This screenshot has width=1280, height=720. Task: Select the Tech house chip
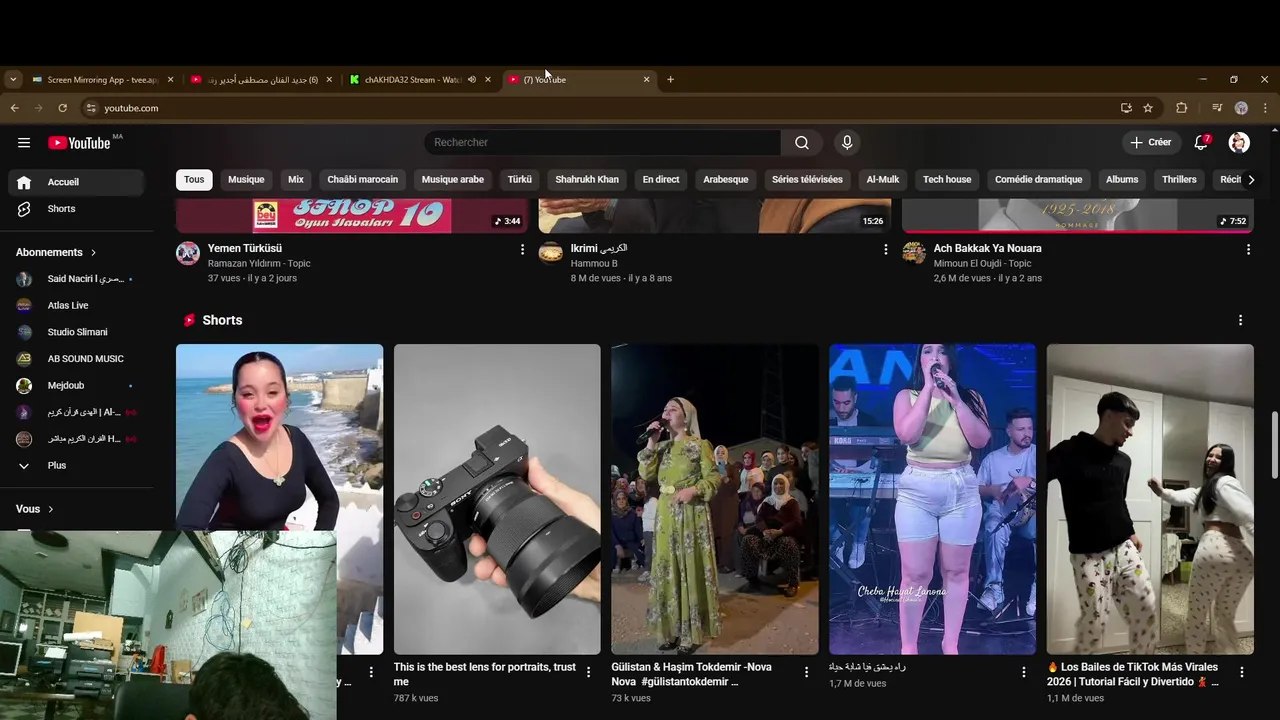(x=947, y=180)
